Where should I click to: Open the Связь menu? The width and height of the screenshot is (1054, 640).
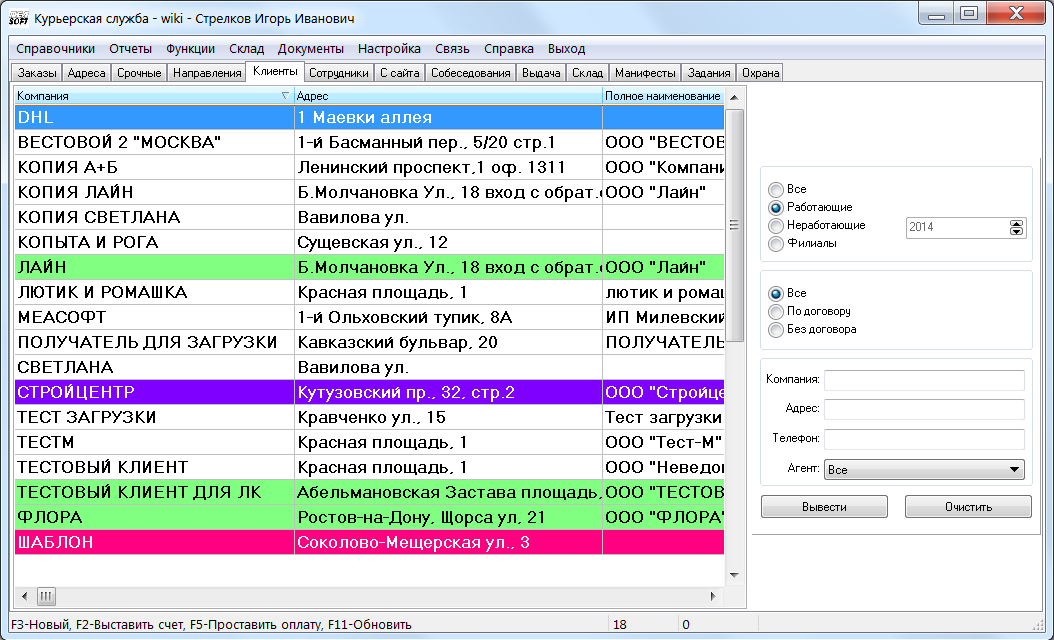tap(452, 48)
